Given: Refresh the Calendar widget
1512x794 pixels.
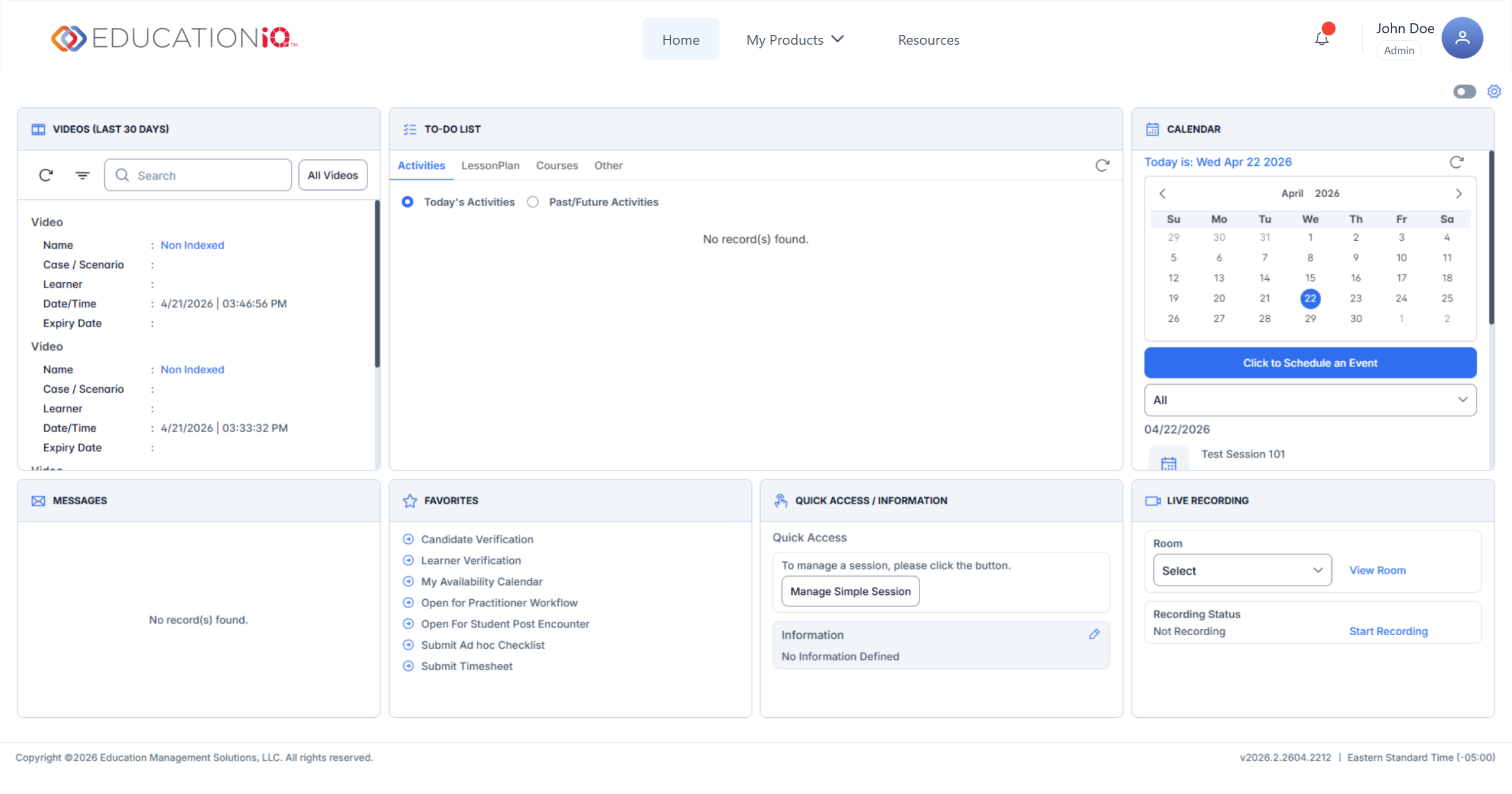Looking at the screenshot, I should click(1456, 162).
